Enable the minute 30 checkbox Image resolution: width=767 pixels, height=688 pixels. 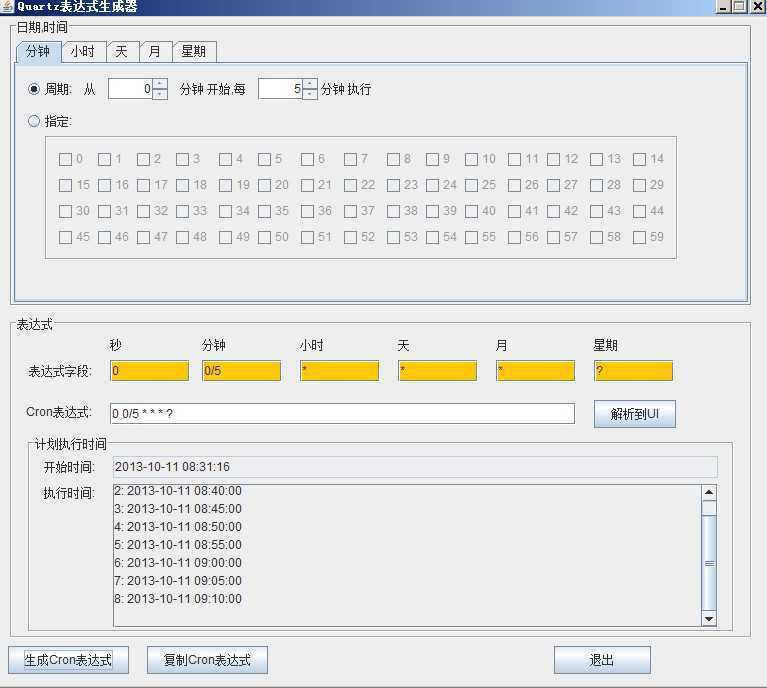click(65, 211)
